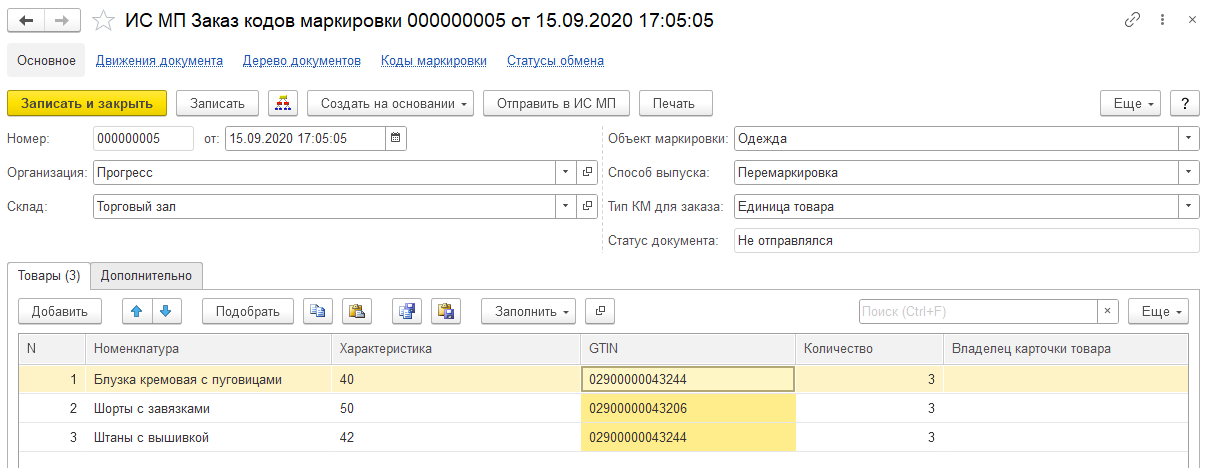Move selected row down with arrow

[165, 311]
